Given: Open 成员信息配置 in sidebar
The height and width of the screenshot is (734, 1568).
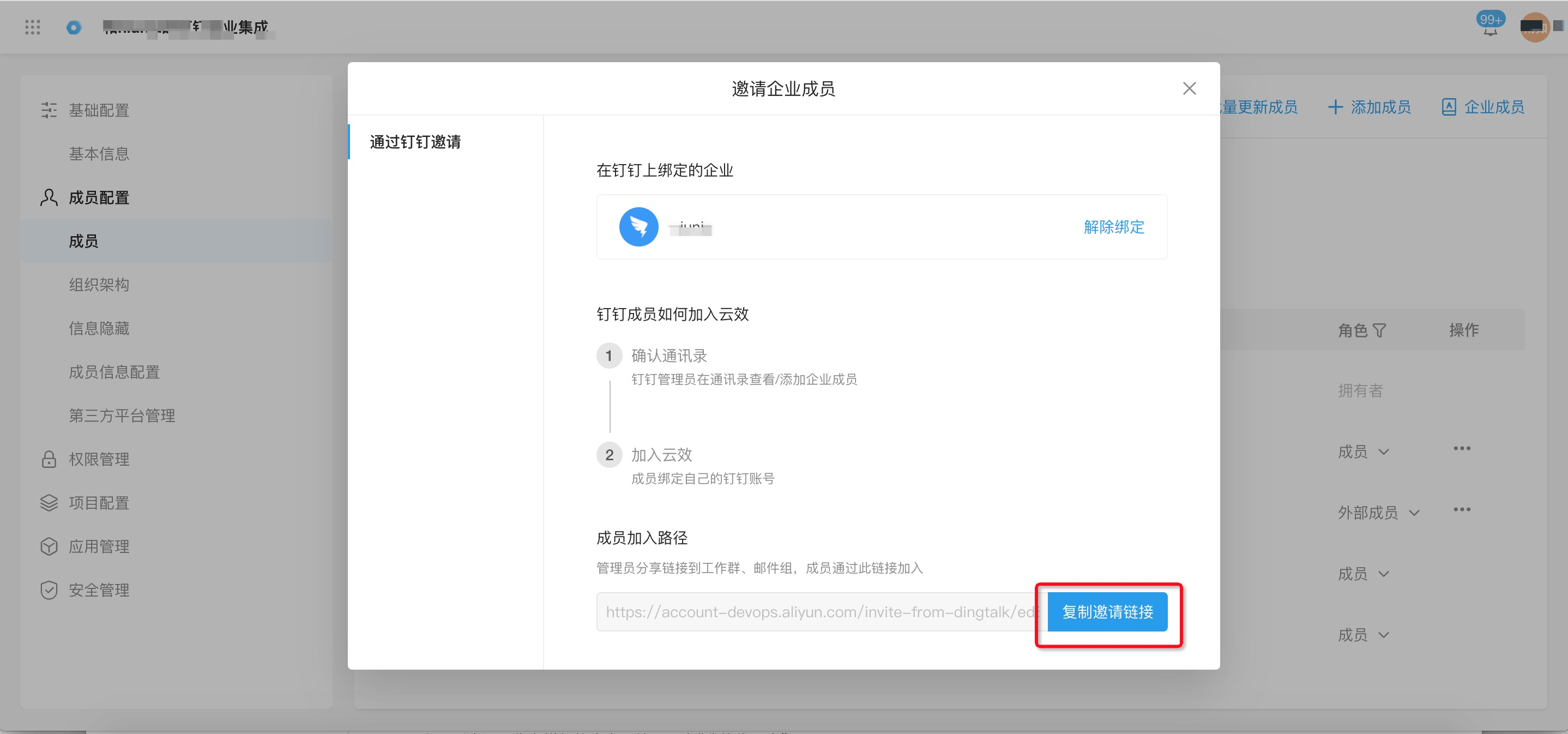Looking at the screenshot, I should pyautogui.click(x=114, y=372).
